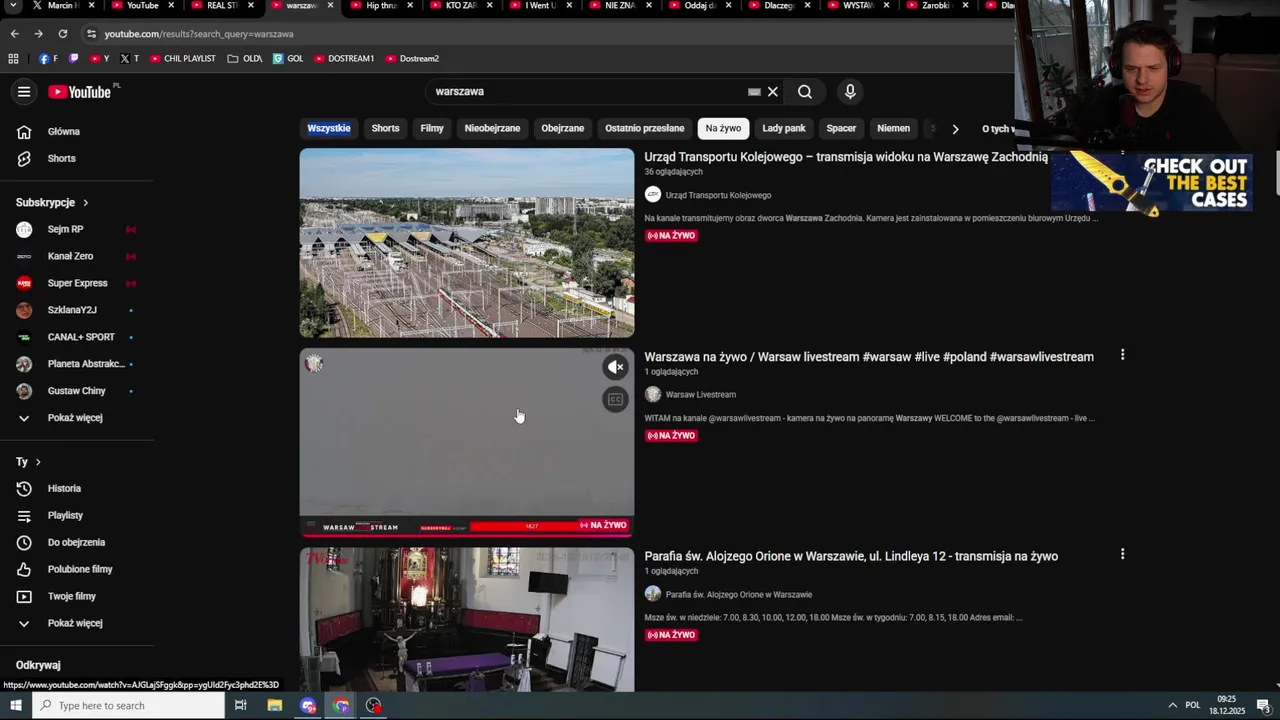
Task: Go back with the browser back arrow
Action: click(x=14, y=34)
